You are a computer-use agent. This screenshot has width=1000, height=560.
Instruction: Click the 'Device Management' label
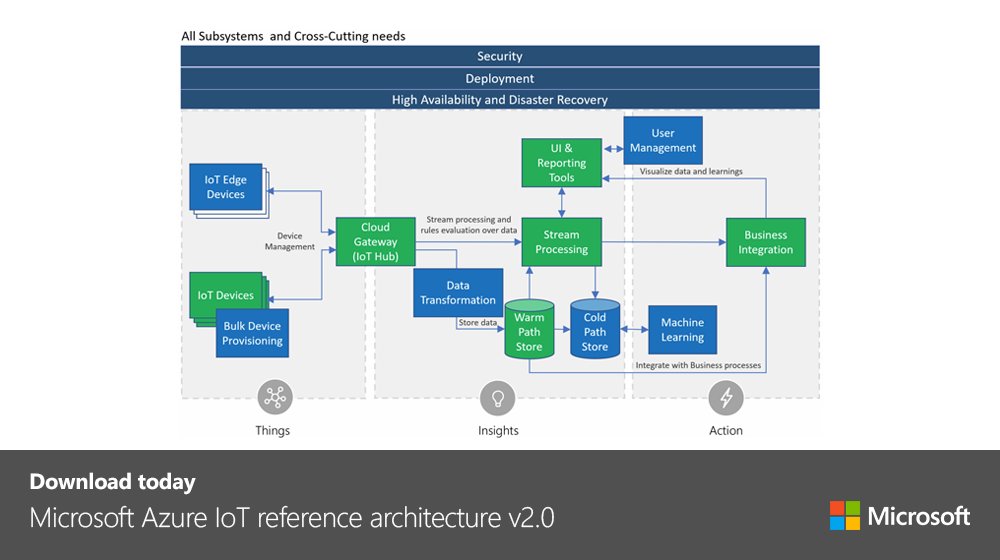290,241
